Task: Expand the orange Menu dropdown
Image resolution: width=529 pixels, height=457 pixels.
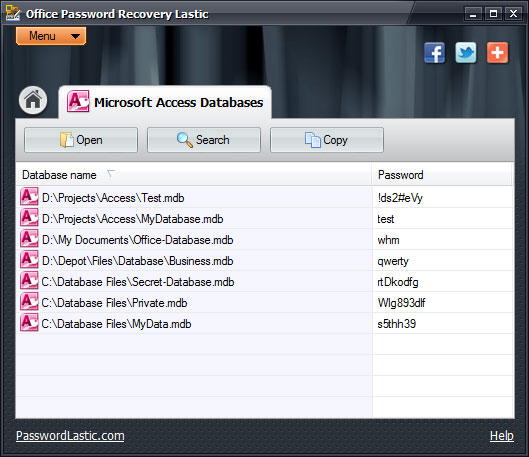Action: click(51, 36)
